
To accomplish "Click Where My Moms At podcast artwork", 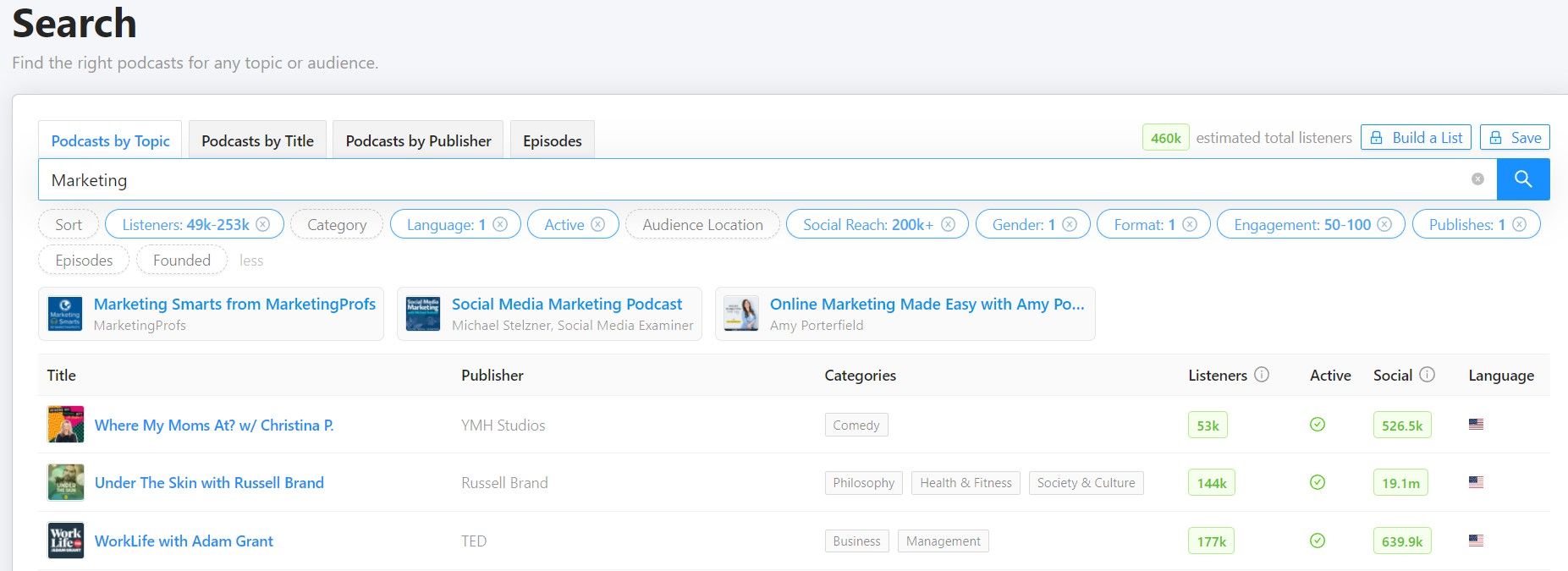I will pyautogui.click(x=66, y=425).
